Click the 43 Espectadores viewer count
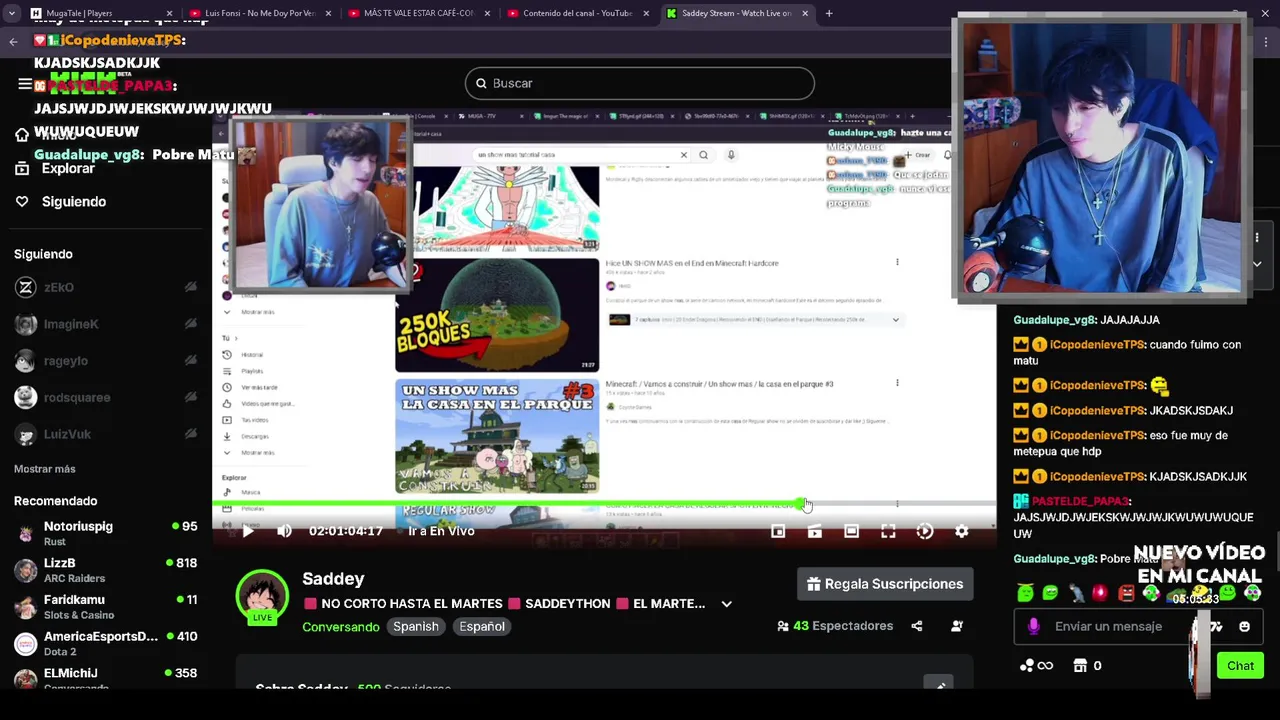This screenshot has width=1280, height=720. coord(835,626)
